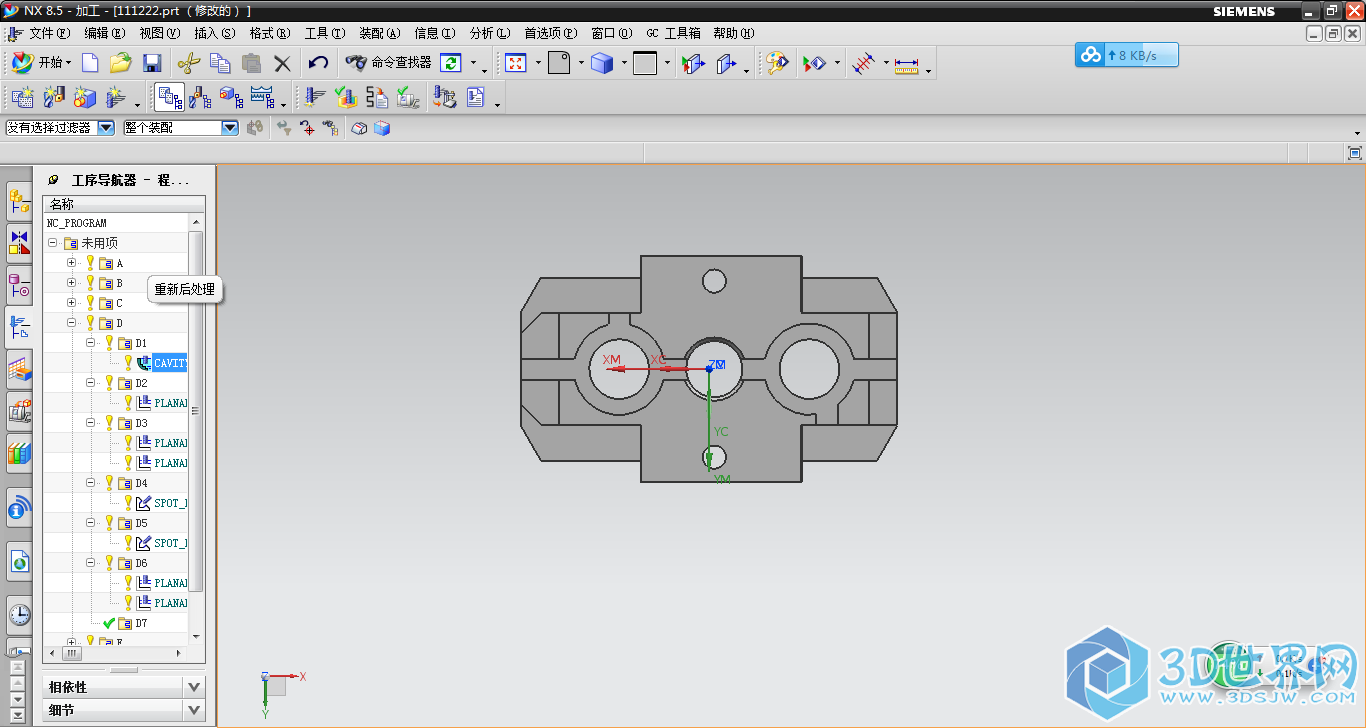Select the PLANAR operation under D2
1366x728 pixels.
[x=170, y=403]
